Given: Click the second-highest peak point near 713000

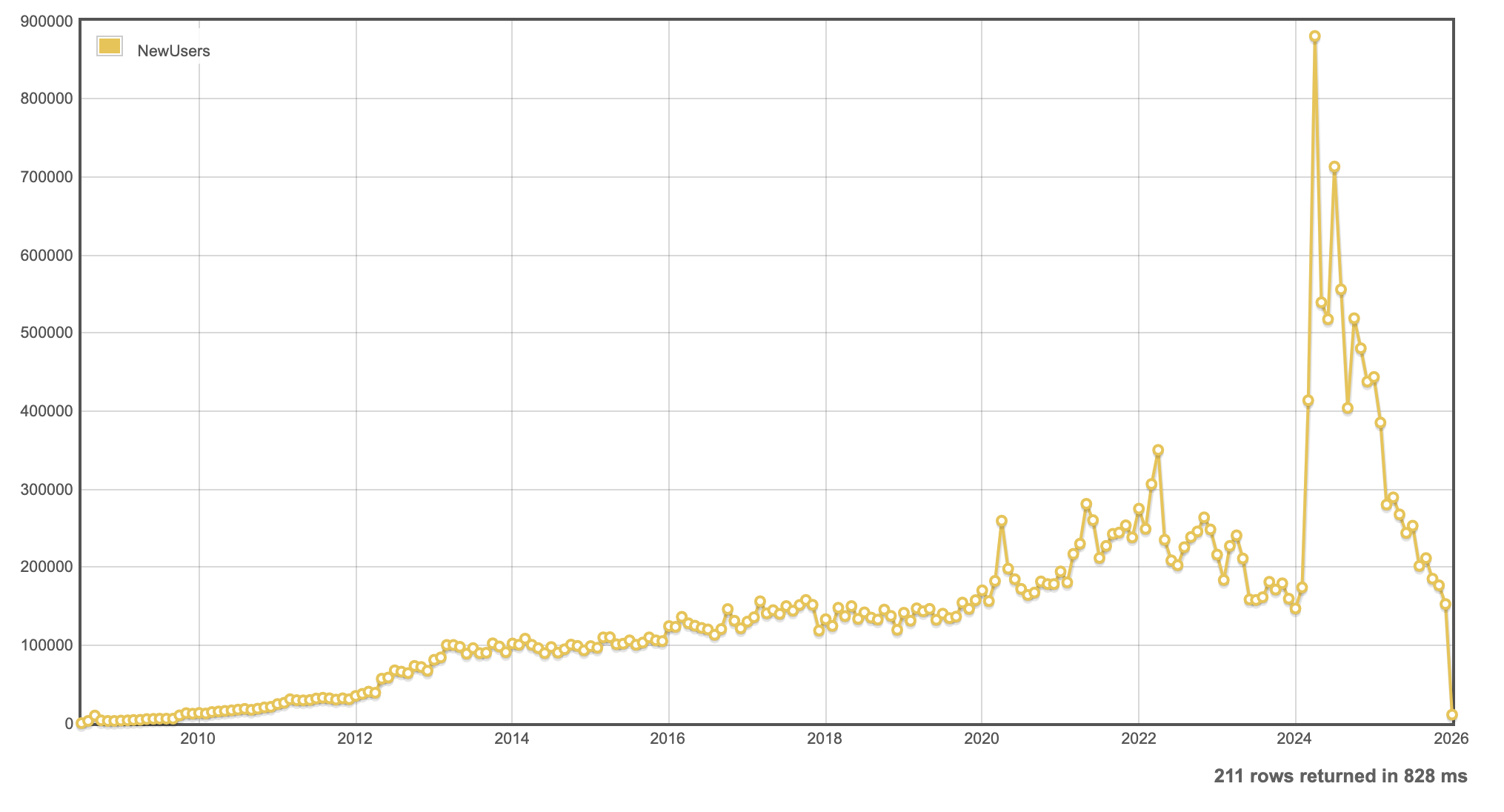Looking at the screenshot, I should point(1334,167).
